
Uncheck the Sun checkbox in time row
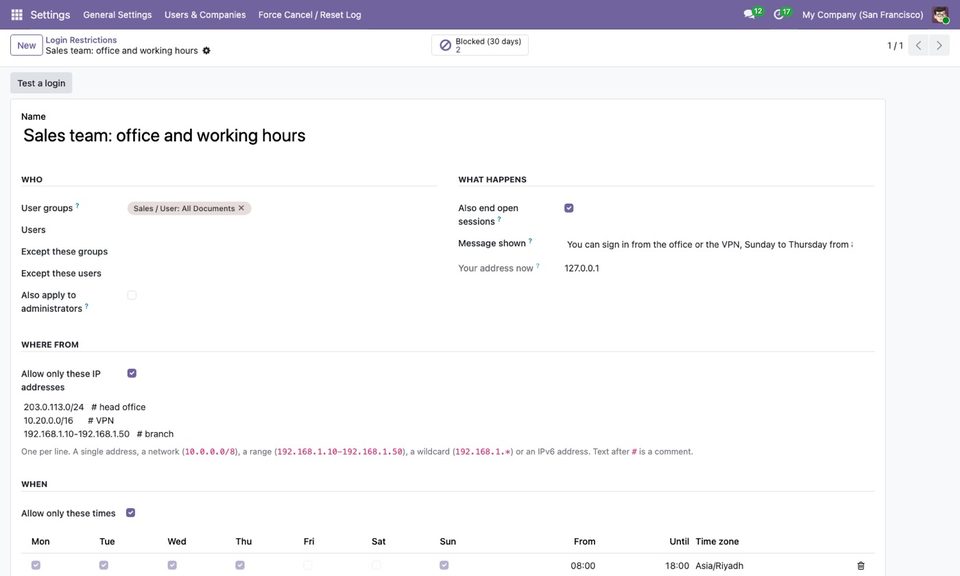coord(444,565)
